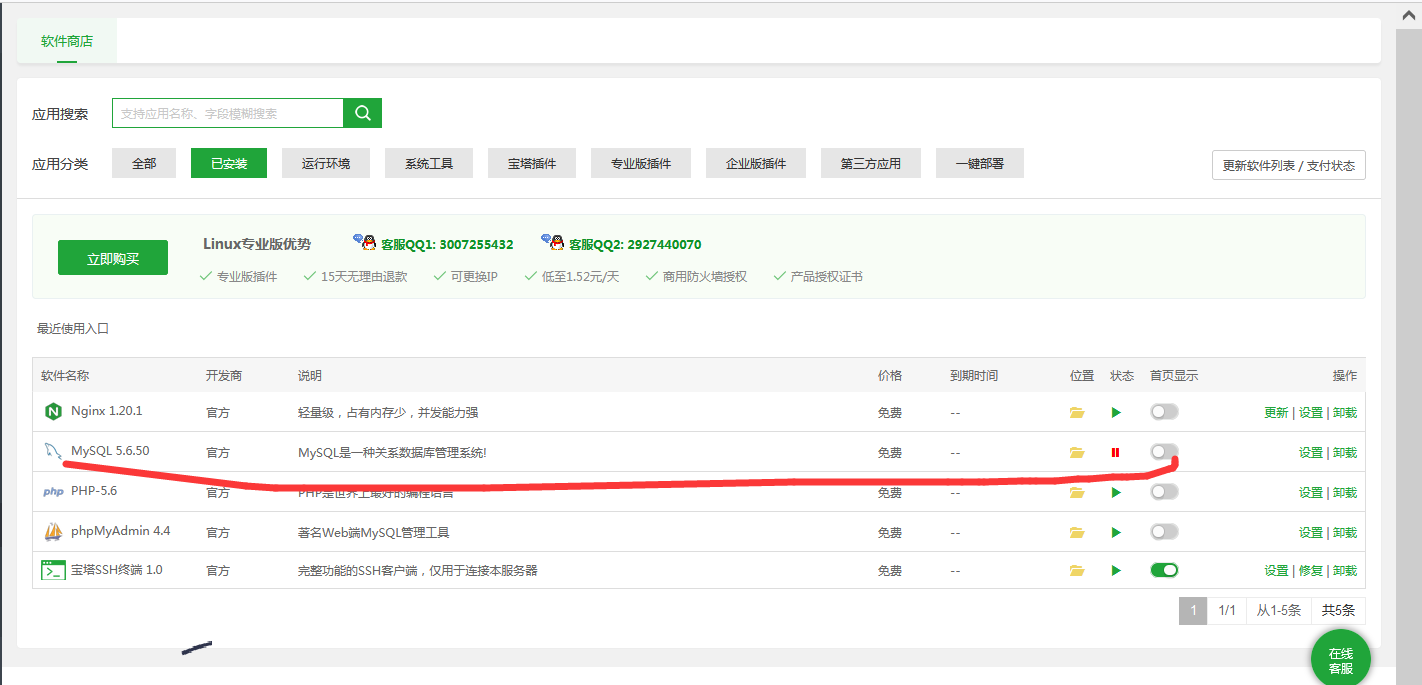Toggle homepage display for MySQL 5.6.50
Screen dimensions: 1422x685
[x=1164, y=451]
